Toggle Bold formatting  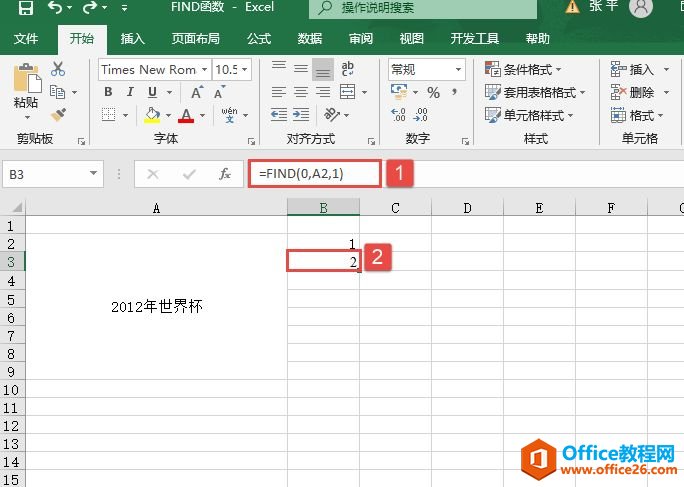(x=108, y=92)
